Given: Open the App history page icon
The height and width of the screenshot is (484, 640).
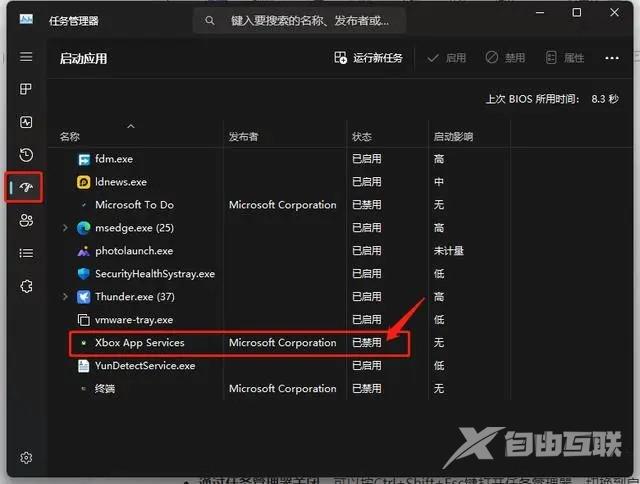Looking at the screenshot, I should [26, 155].
